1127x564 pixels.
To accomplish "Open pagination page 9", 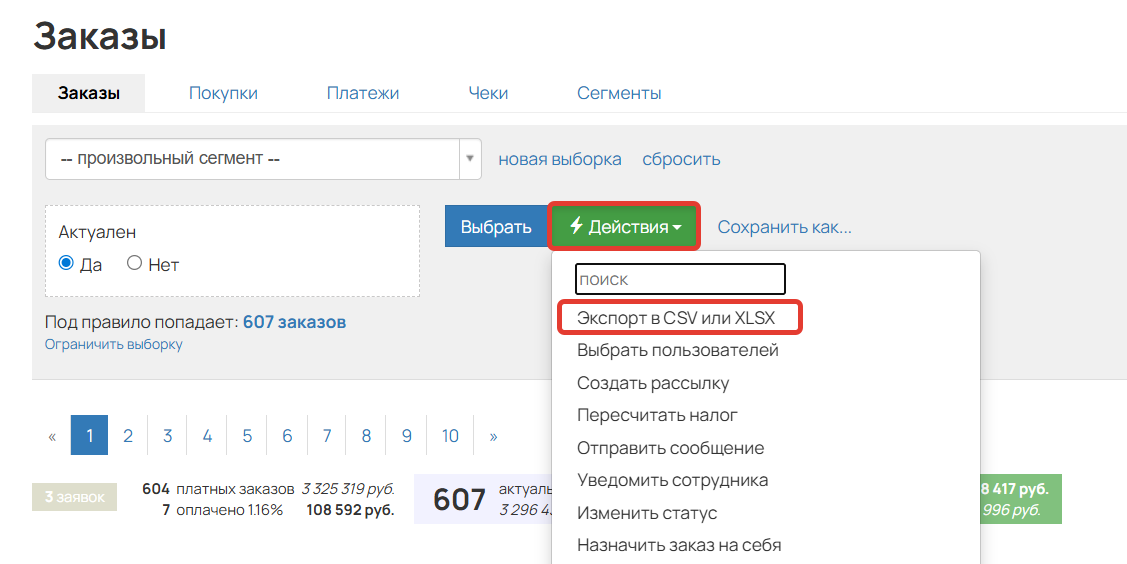I will (x=406, y=435).
